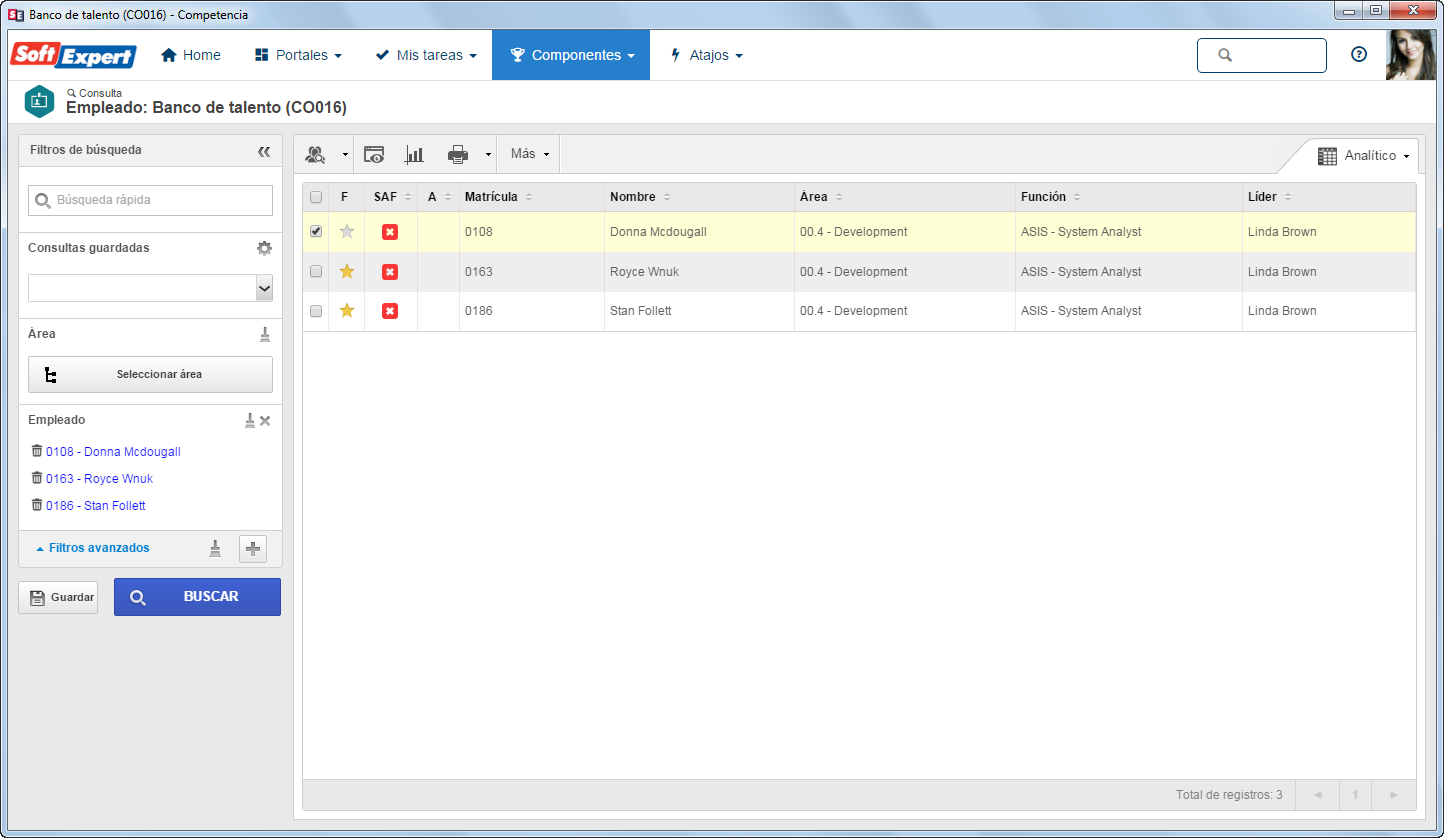Open the Componentes menu

[x=571, y=55]
